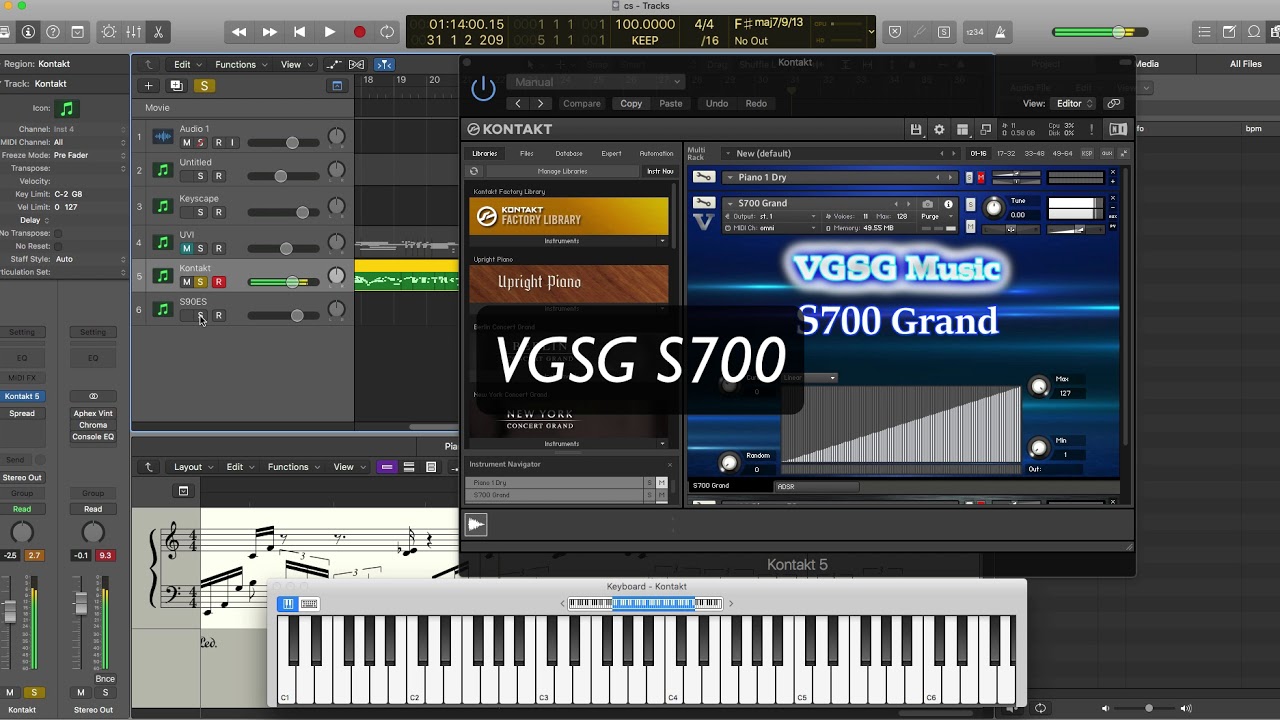Screen dimensions: 1280x720
Task: Select the 17-32 rack page button
Action: click(x=1006, y=153)
